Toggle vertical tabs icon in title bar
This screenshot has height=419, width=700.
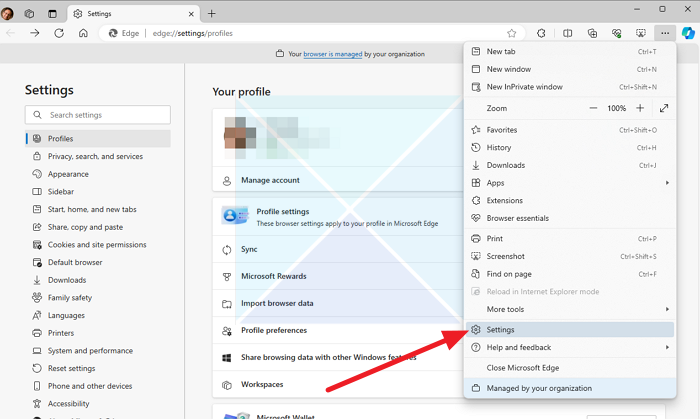coord(52,14)
